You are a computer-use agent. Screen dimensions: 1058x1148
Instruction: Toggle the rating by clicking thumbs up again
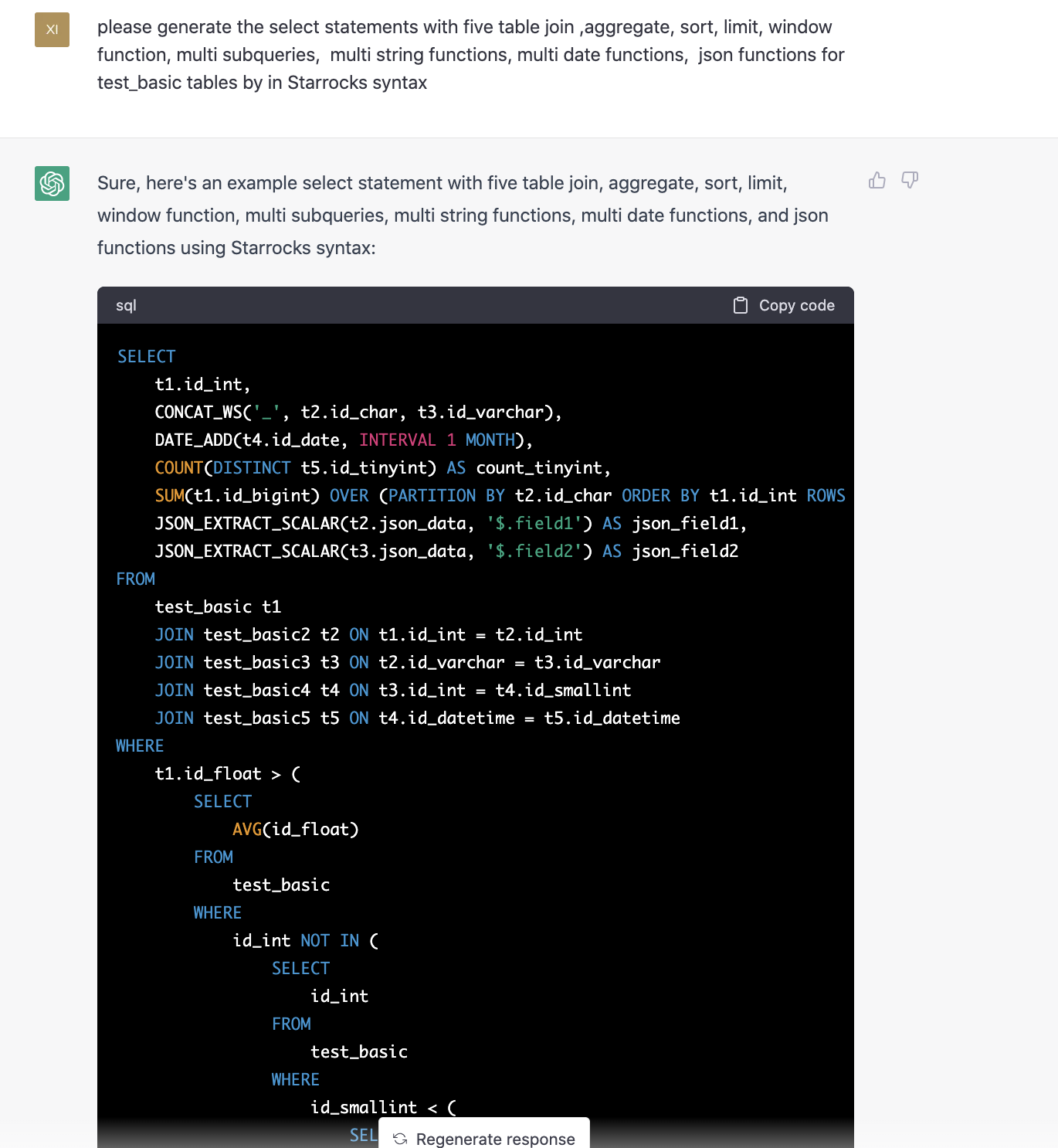click(877, 180)
